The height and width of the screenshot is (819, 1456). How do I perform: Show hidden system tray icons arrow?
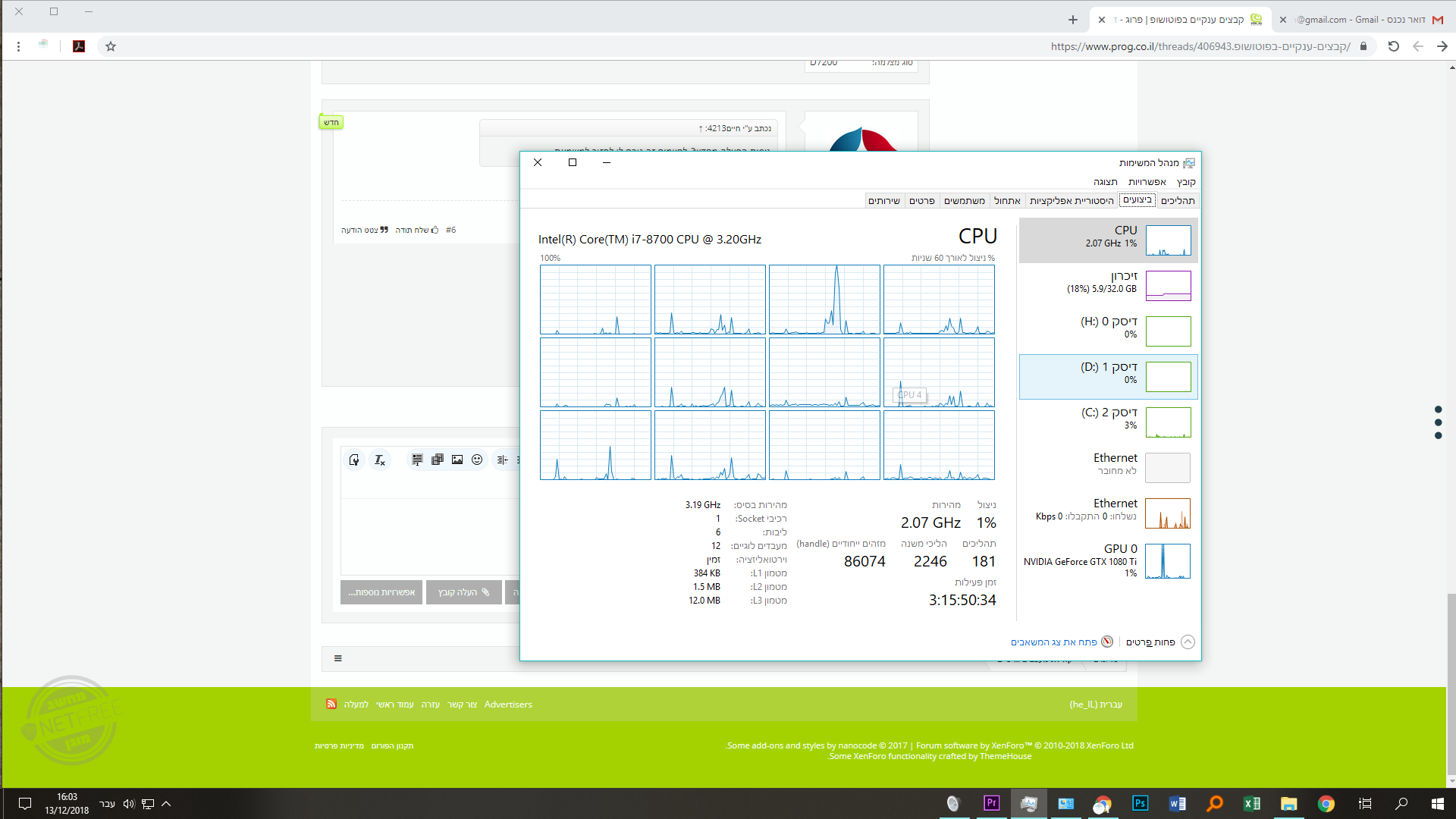[x=166, y=804]
